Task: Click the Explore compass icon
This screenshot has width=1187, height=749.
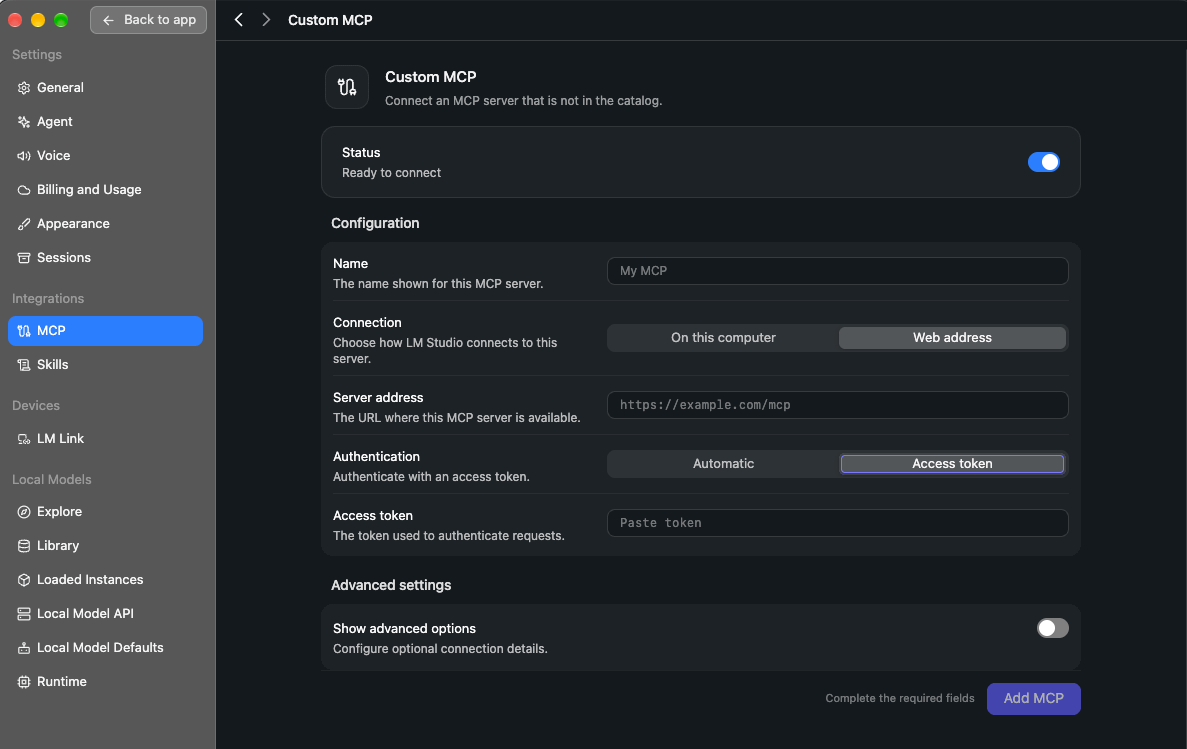Action: click(24, 512)
